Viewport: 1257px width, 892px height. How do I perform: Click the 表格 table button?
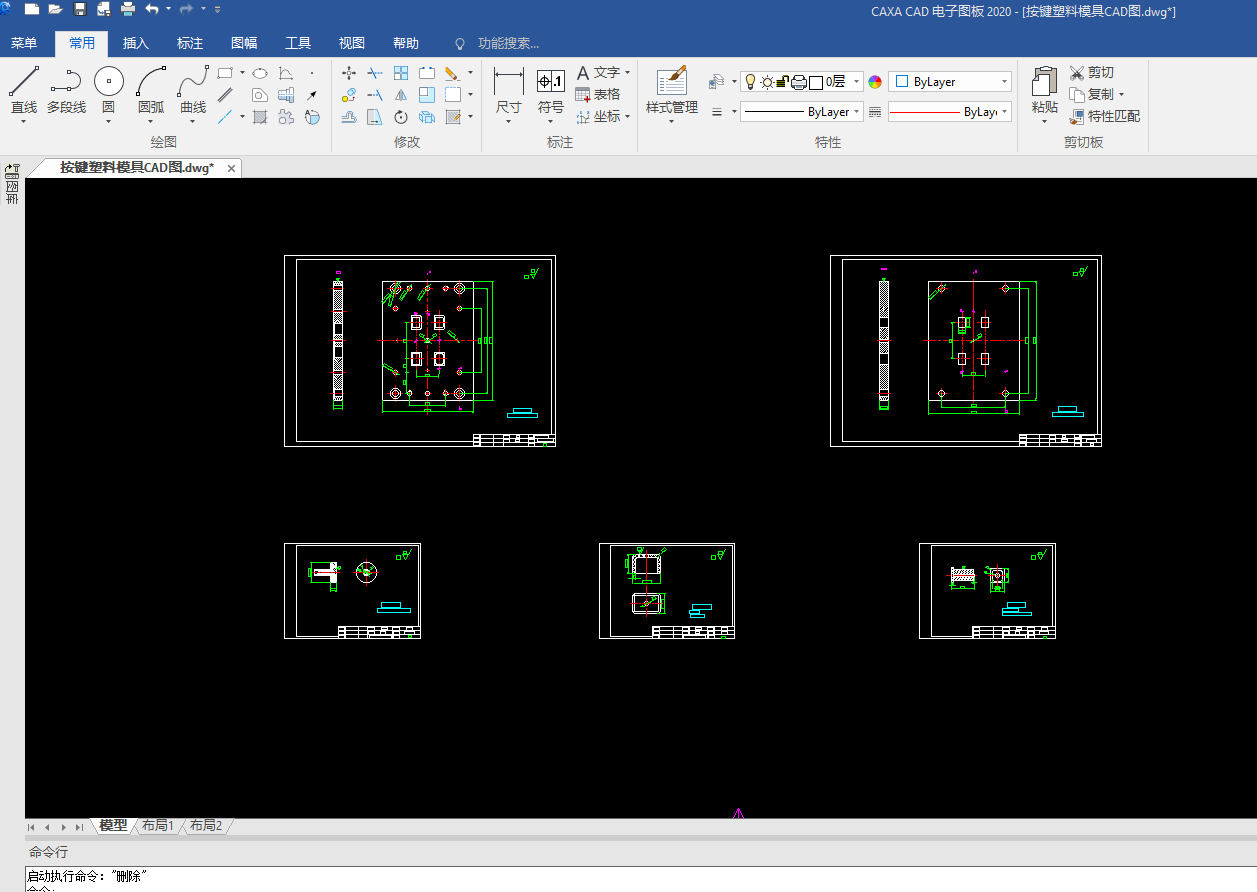tap(598, 95)
